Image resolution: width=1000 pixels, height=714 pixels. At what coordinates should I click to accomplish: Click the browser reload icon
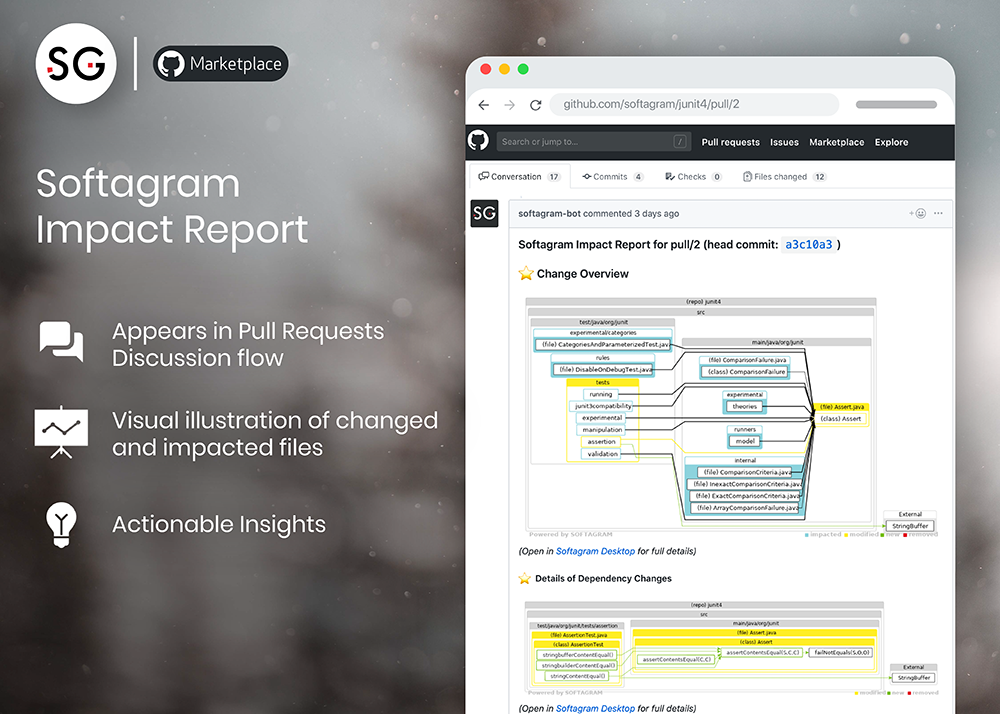pos(536,104)
